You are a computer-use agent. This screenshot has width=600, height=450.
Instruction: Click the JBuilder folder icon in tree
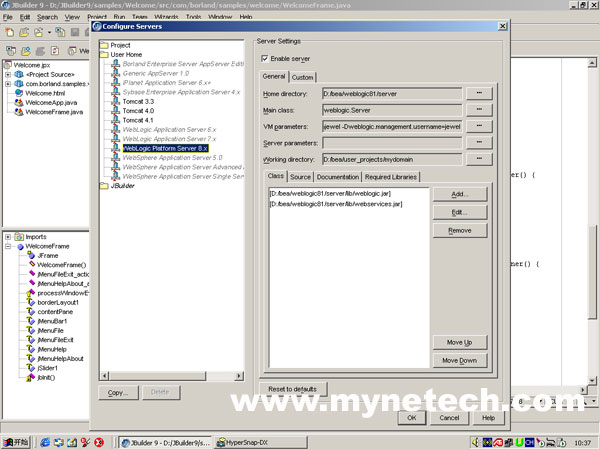tap(104, 186)
